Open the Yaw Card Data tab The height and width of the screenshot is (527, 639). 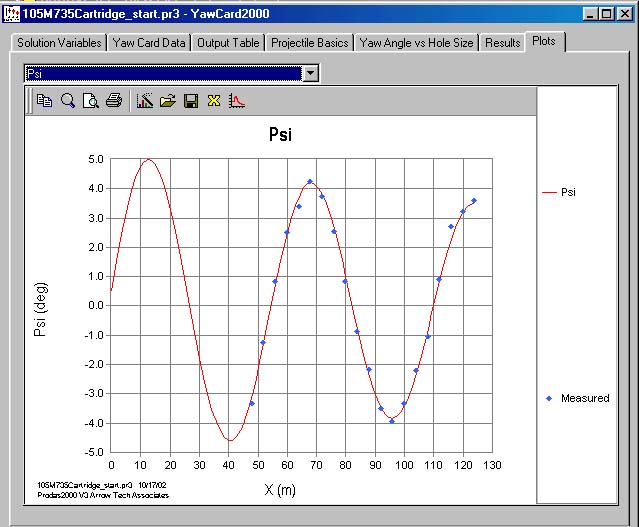click(x=149, y=43)
